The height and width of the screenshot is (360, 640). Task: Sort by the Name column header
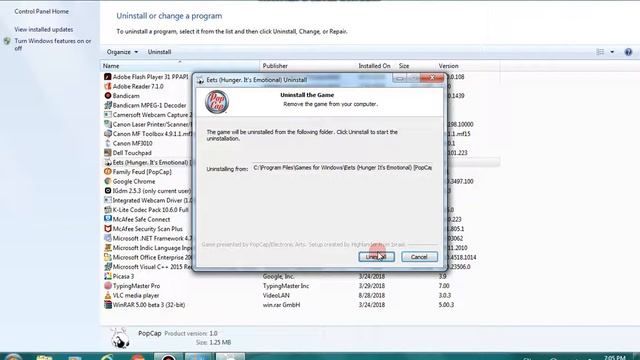pos(180,66)
